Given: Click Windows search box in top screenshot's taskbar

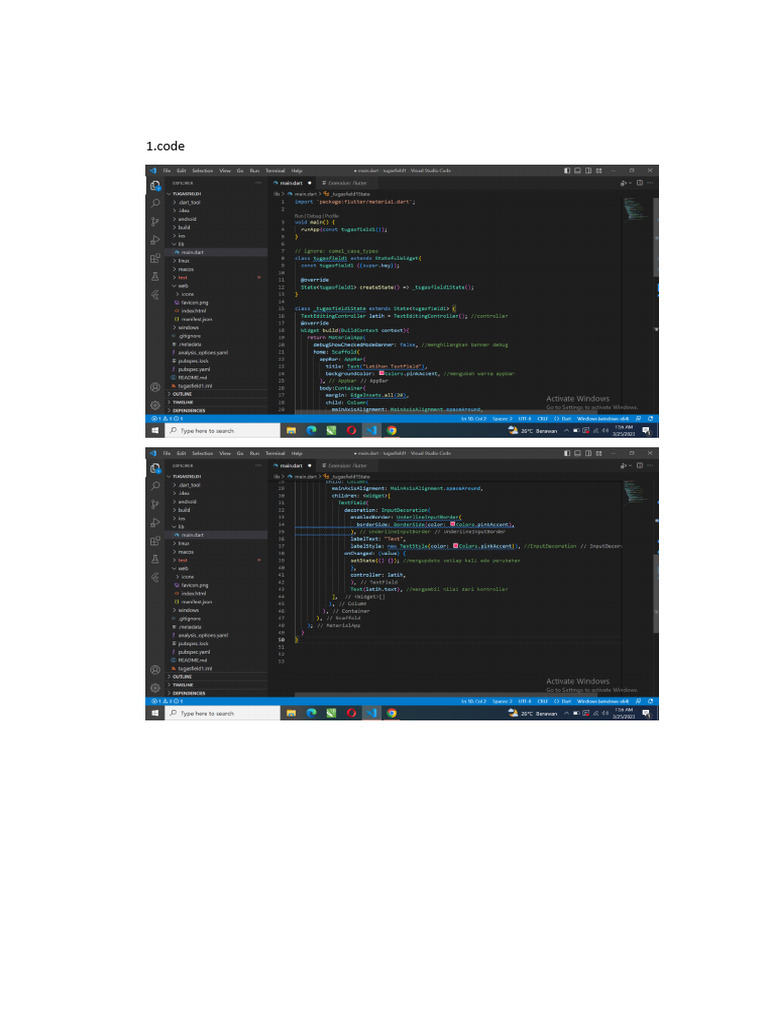Looking at the screenshot, I should coord(222,430).
